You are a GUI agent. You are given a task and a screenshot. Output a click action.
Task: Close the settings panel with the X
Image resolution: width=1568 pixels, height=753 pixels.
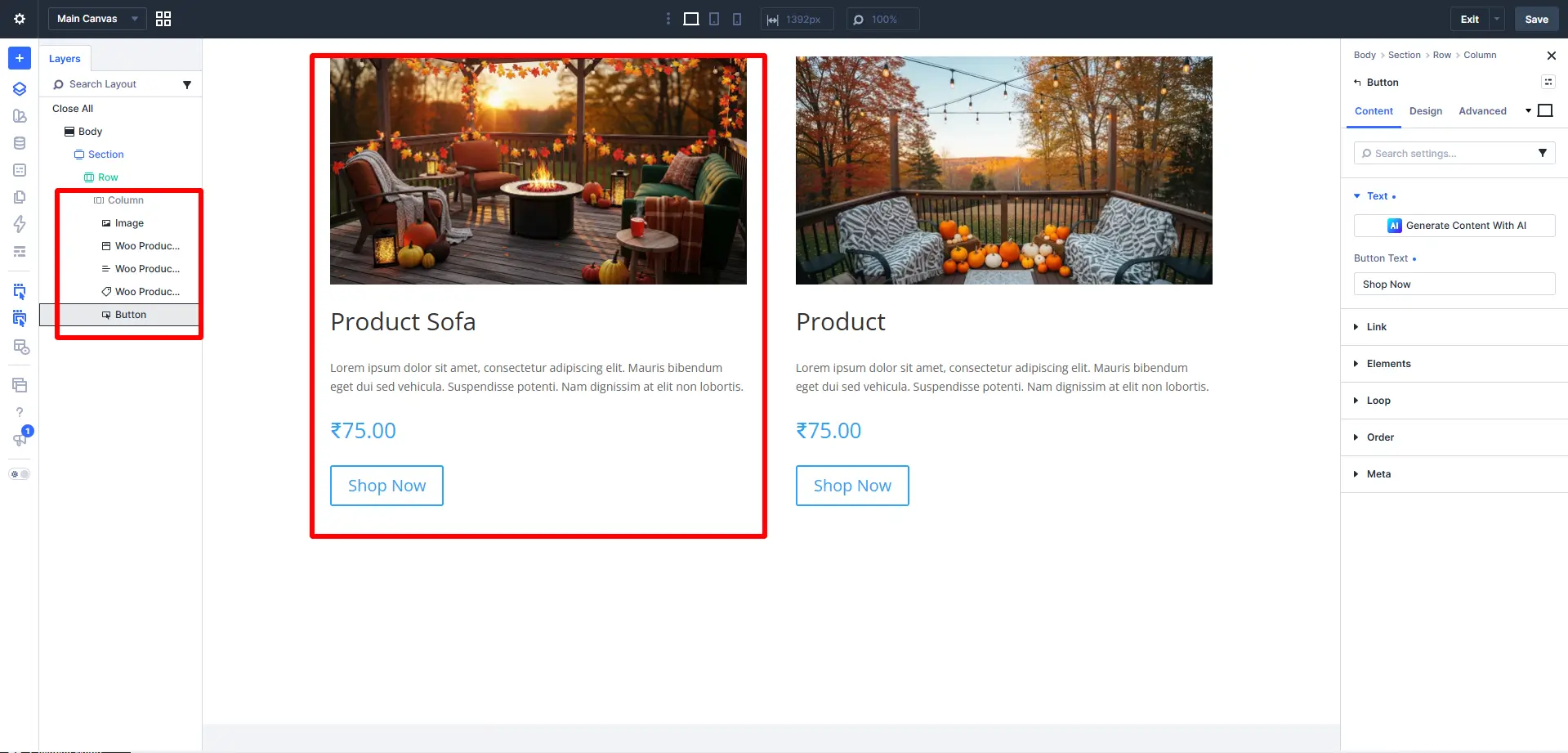pyautogui.click(x=1552, y=56)
